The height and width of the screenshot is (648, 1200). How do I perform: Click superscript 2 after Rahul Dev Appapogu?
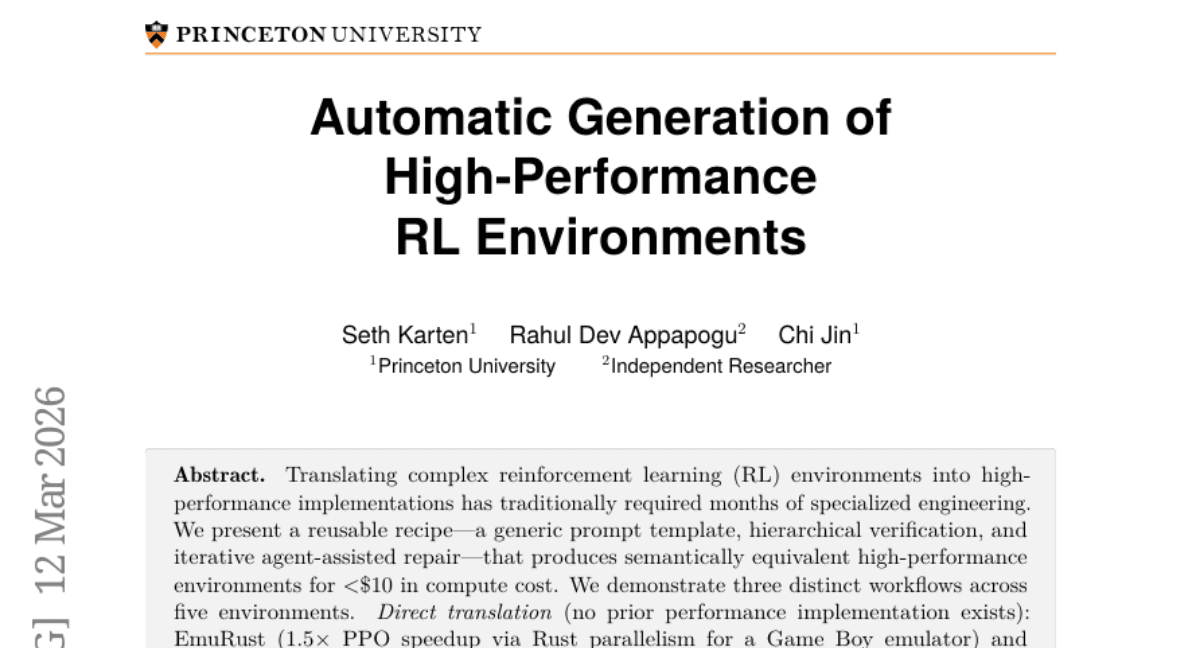[x=744, y=328]
